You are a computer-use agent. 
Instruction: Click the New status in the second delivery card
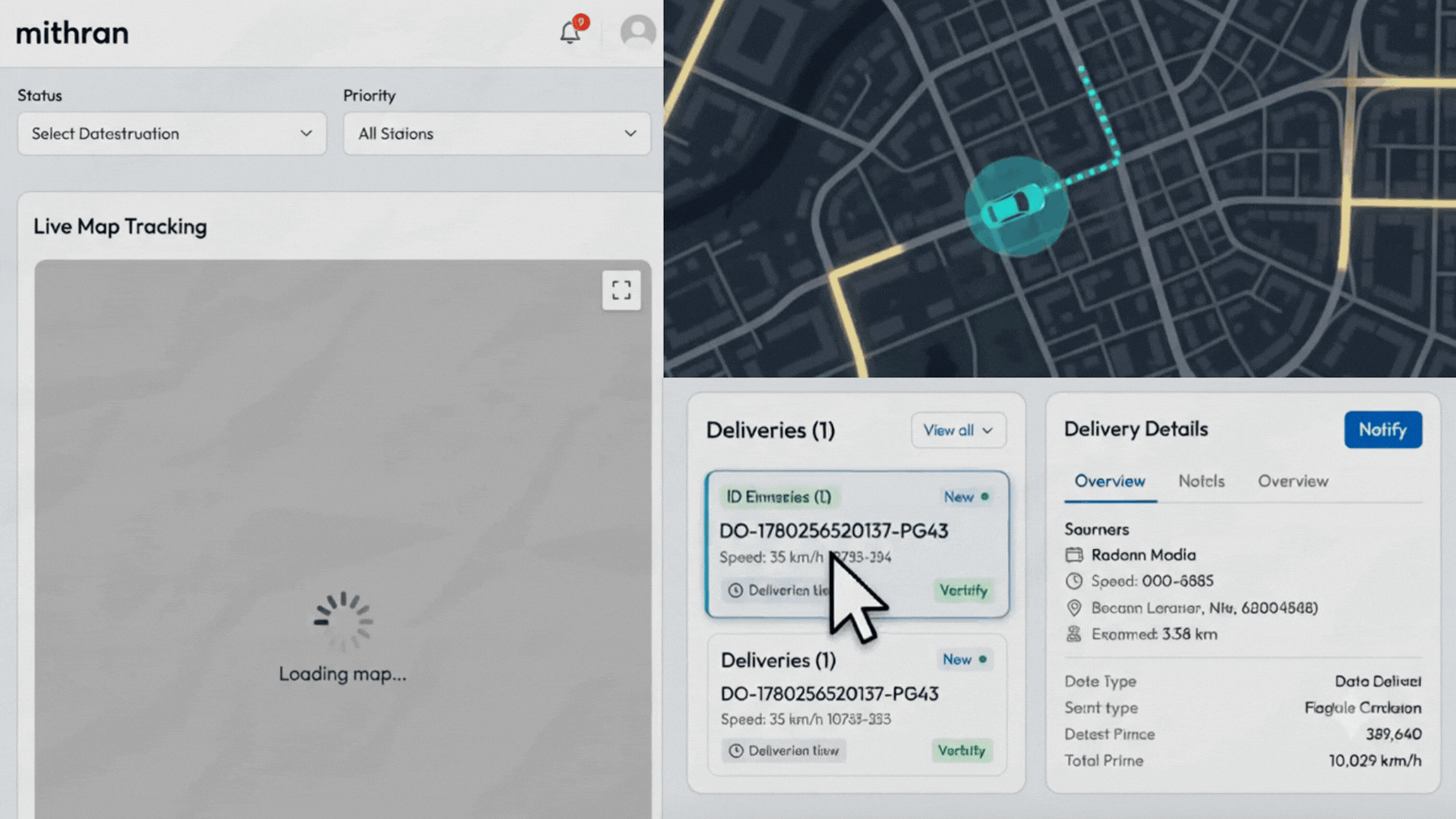(x=964, y=660)
